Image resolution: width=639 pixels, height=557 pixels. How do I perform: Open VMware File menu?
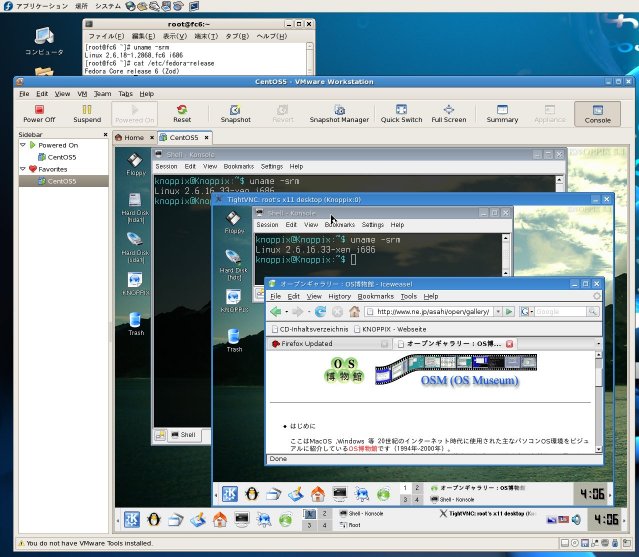point(24,94)
